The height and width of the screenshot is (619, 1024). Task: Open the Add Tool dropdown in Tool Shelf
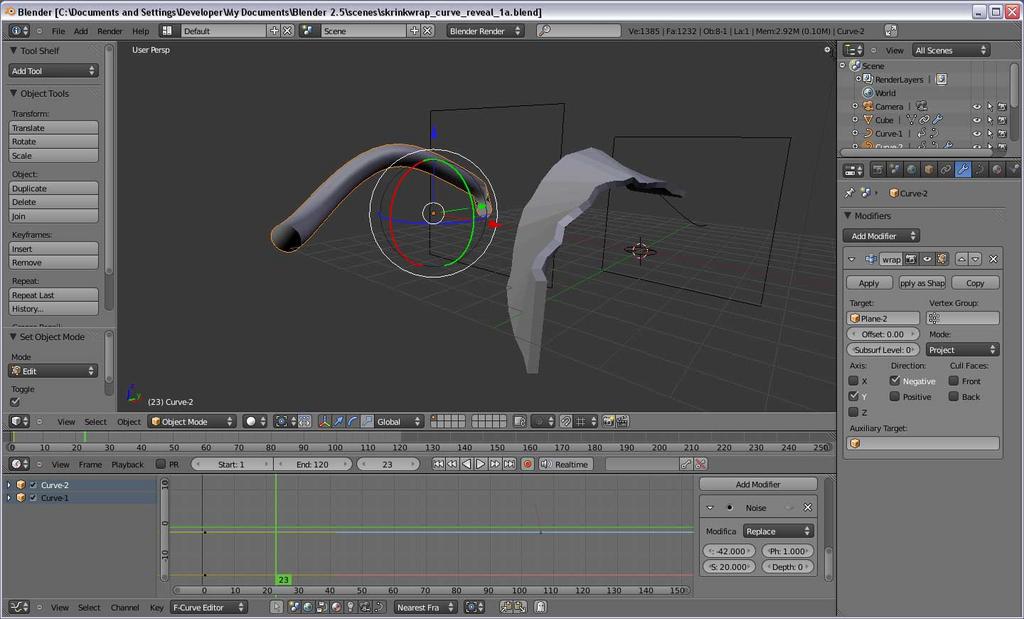tap(54, 71)
